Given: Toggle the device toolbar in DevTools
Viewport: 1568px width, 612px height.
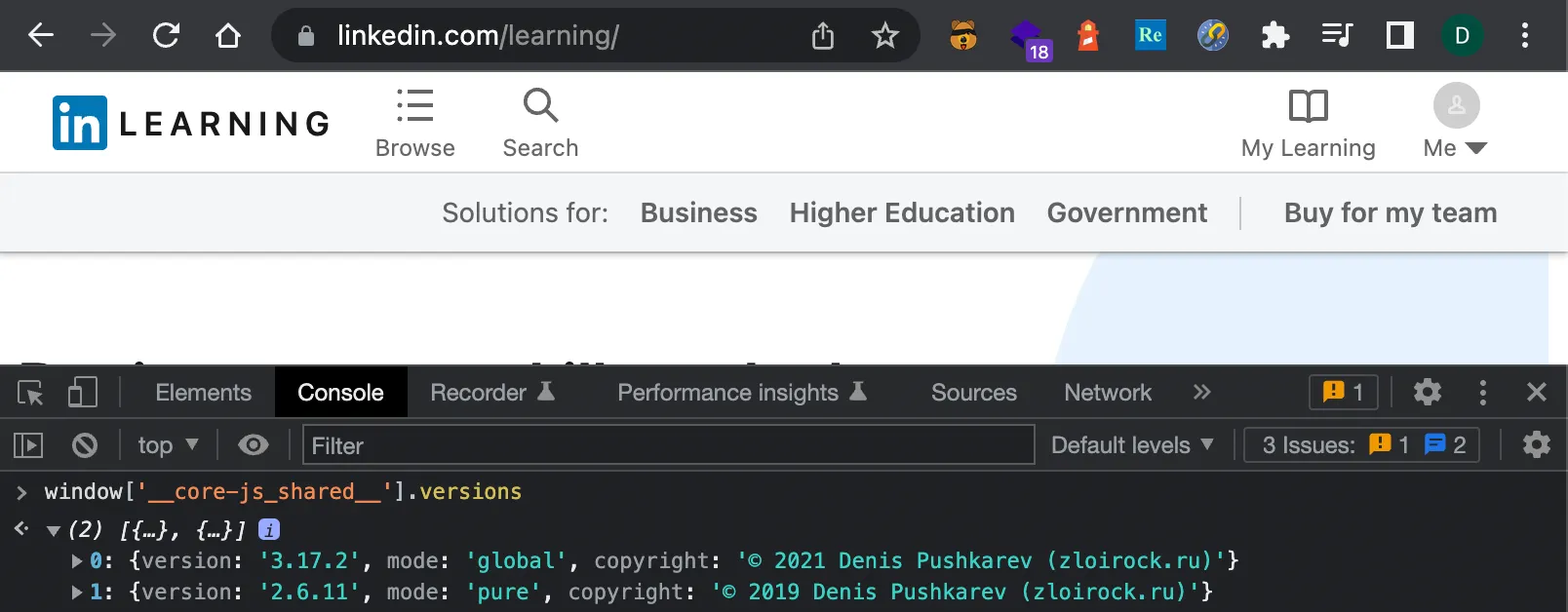Looking at the screenshot, I should [83, 393].
